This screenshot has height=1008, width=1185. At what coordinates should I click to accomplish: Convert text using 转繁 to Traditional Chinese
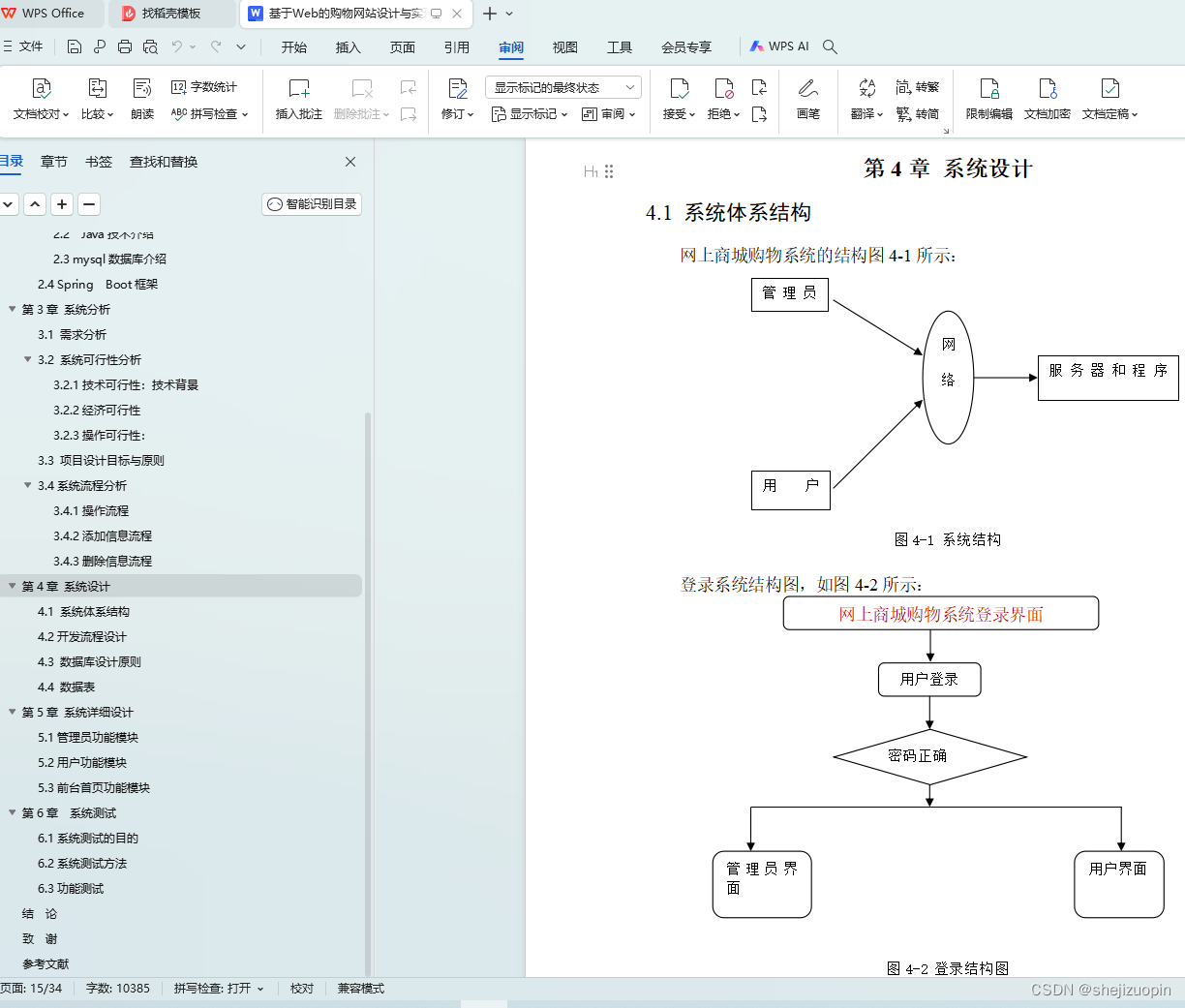[917, 86]
